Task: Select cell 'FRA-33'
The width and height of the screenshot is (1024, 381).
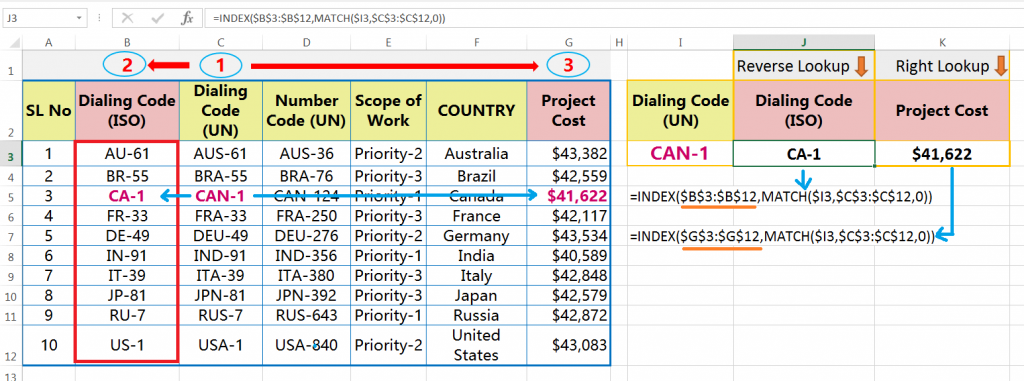Action: pos(221,216)
